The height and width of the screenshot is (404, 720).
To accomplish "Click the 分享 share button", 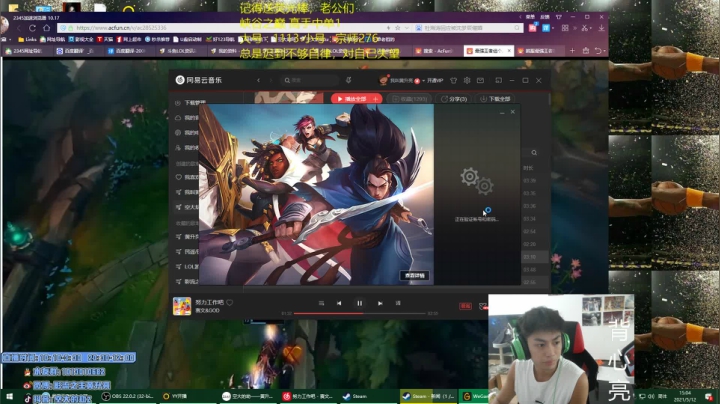I will [454, 99].
